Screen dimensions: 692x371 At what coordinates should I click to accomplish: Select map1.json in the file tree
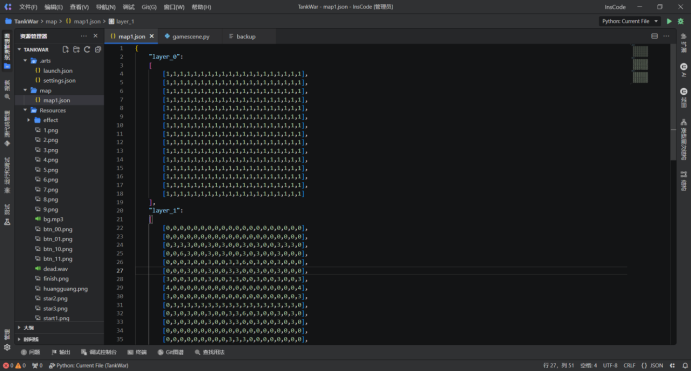pyautogui.click(x=60, y=100)
